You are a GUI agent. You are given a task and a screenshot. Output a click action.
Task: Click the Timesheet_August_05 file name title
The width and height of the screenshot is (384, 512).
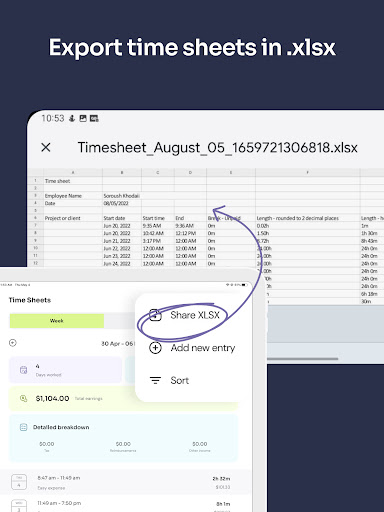217,147
